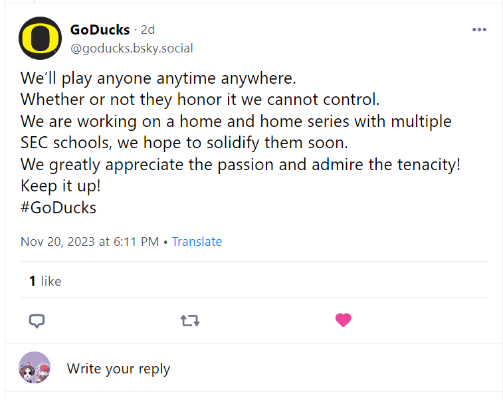Viewport: 503px width, 400px height.
Task: Open the GoDucks profile avatar
Action: tap(40, 38)
